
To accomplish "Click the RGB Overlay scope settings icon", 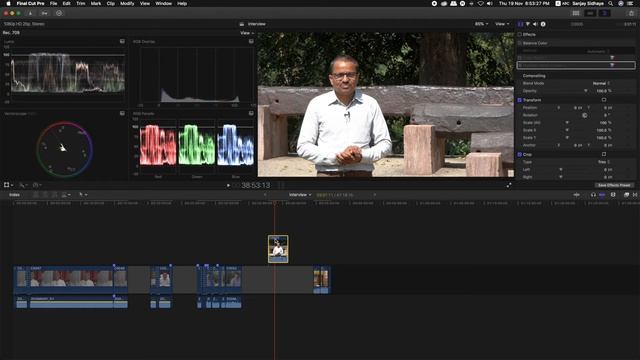I will [251, 41].
